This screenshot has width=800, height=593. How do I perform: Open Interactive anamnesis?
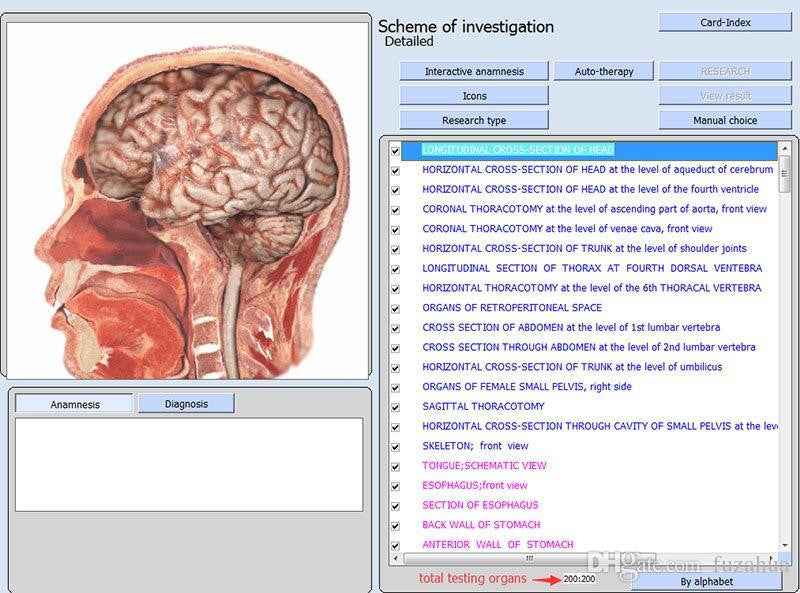tap(474, 71)
